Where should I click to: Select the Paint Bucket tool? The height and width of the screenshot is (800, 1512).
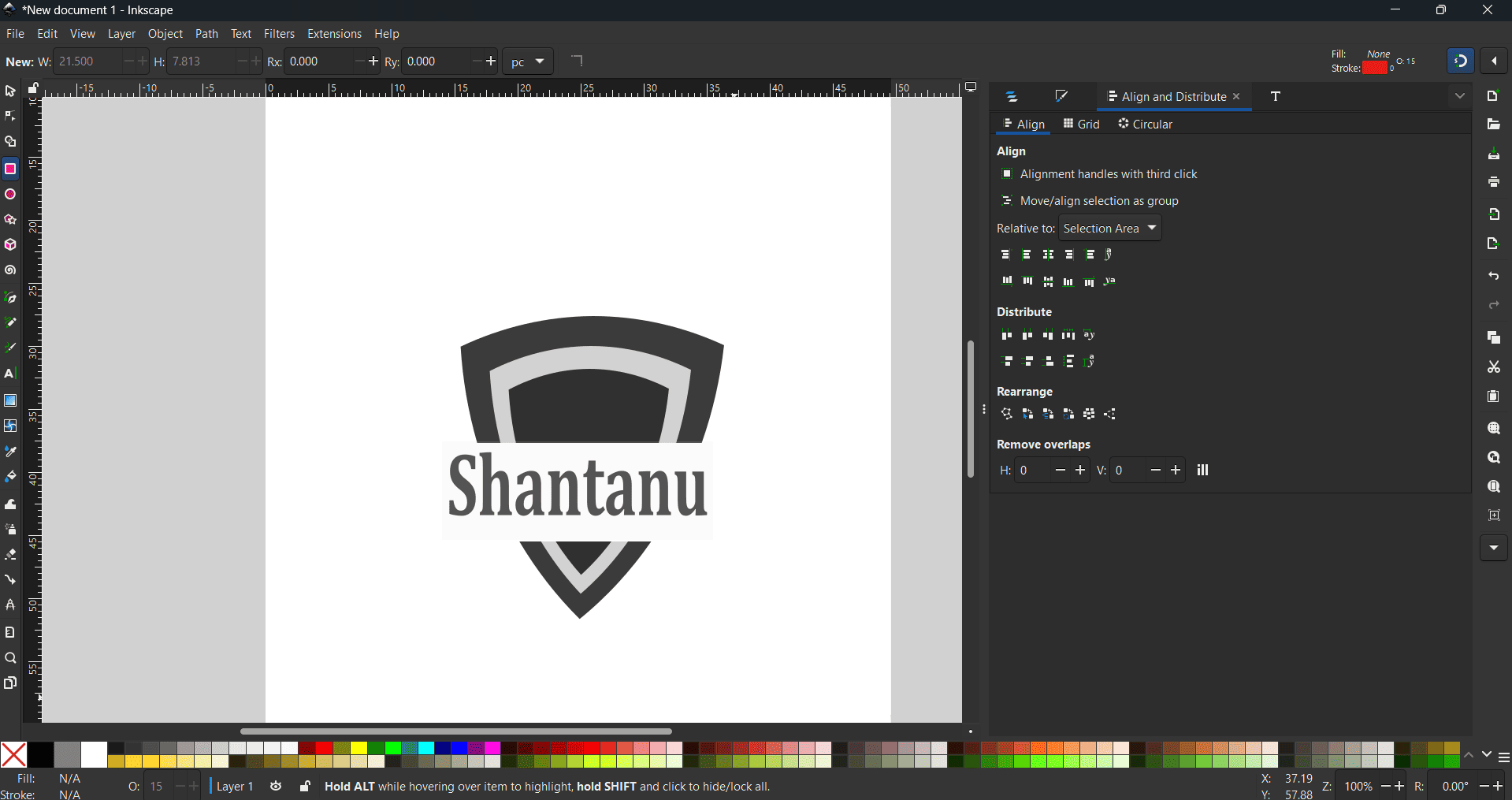(10, 477)
